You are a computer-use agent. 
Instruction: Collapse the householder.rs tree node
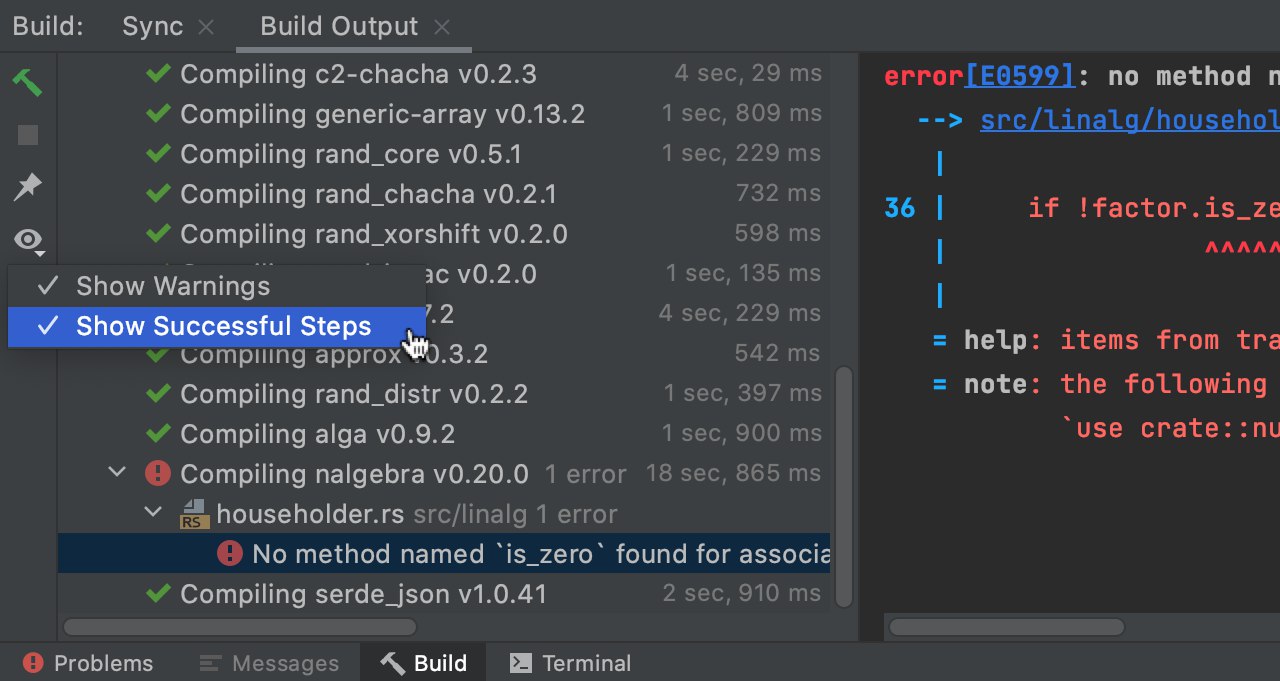click(x=153, y=513)
